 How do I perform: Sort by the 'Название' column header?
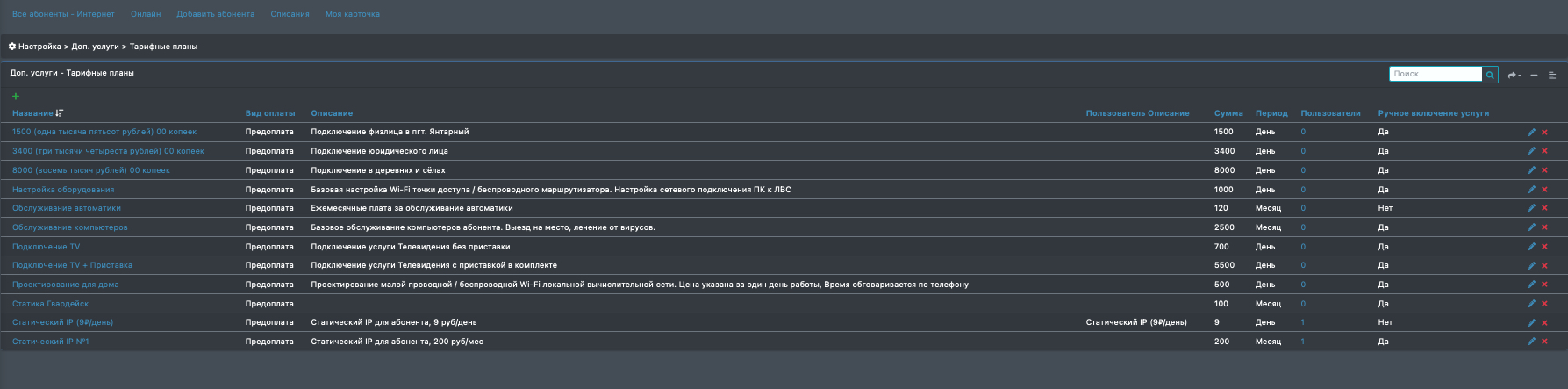tap(33, 113)
